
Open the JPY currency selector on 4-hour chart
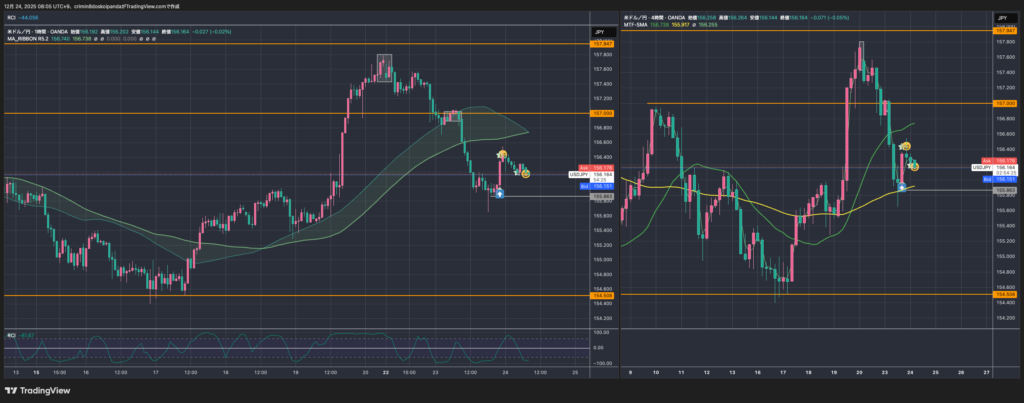coord(1003,19)
